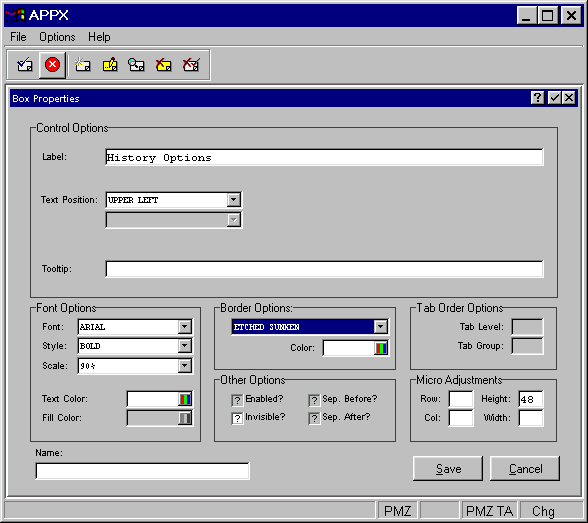Expand the Font dropdown showing ARIAL
The image size is (588, 523).
[184, 327]
